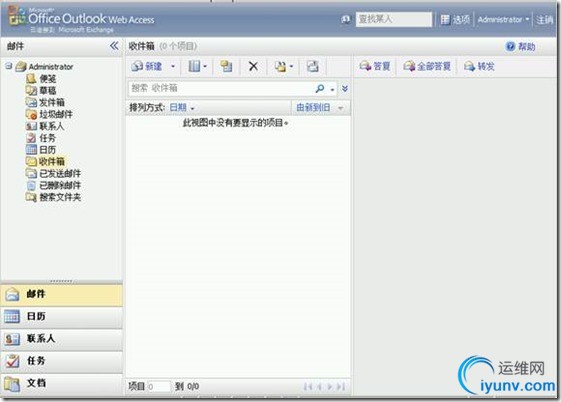Open the Sent Items folder (已发送邮件)

53,173
